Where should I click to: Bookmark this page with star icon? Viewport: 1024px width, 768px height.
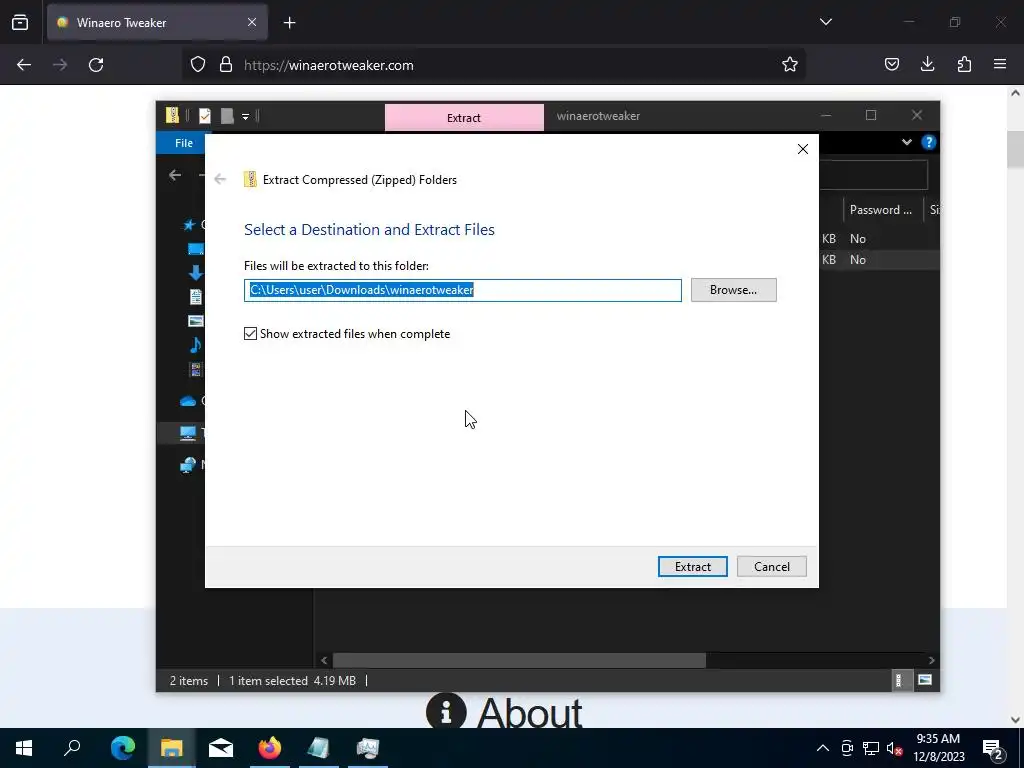[x=790, y=64]
